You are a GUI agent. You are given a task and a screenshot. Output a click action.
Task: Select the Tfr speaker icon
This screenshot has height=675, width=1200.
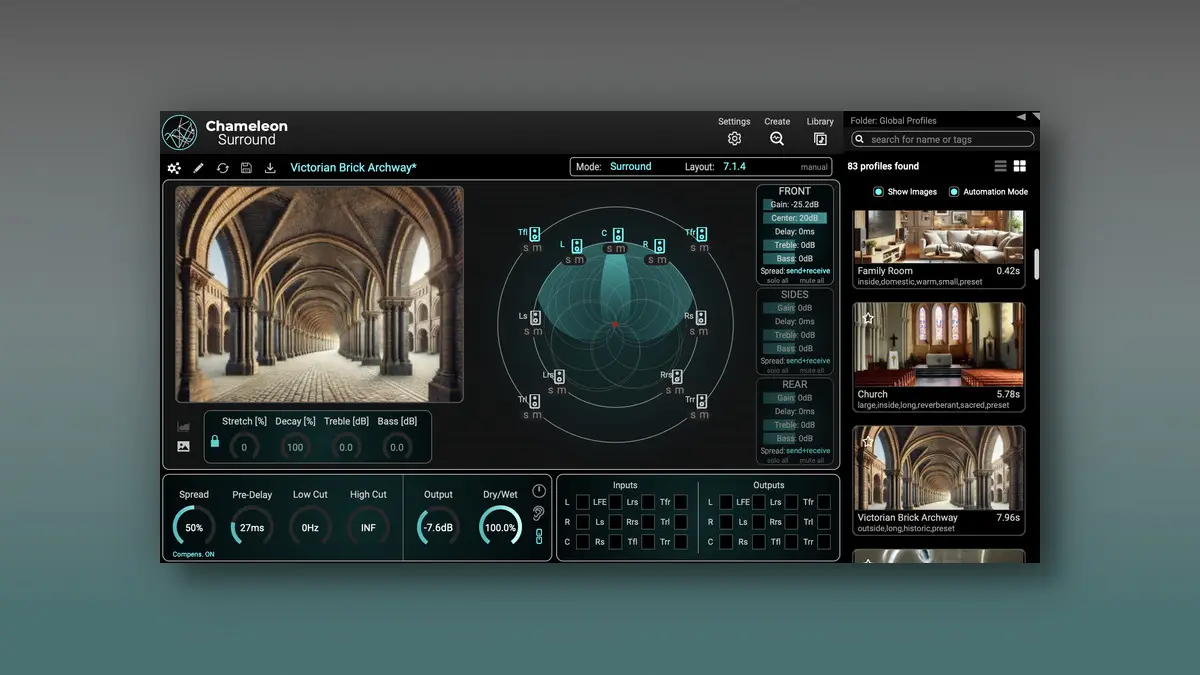[x=702, y=234]
